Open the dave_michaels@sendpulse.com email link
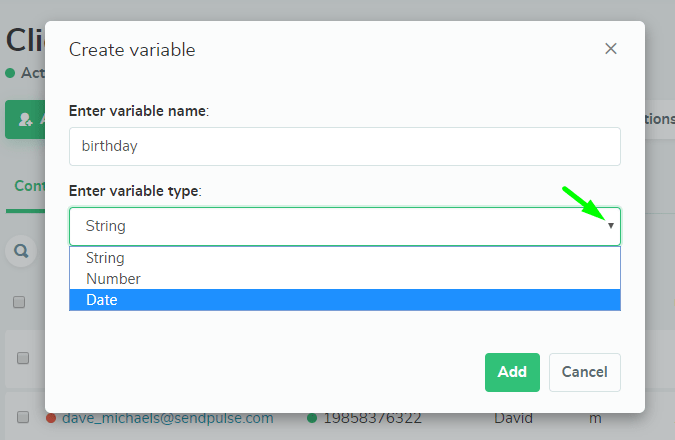Screen dimensions: 675x440 167,417
